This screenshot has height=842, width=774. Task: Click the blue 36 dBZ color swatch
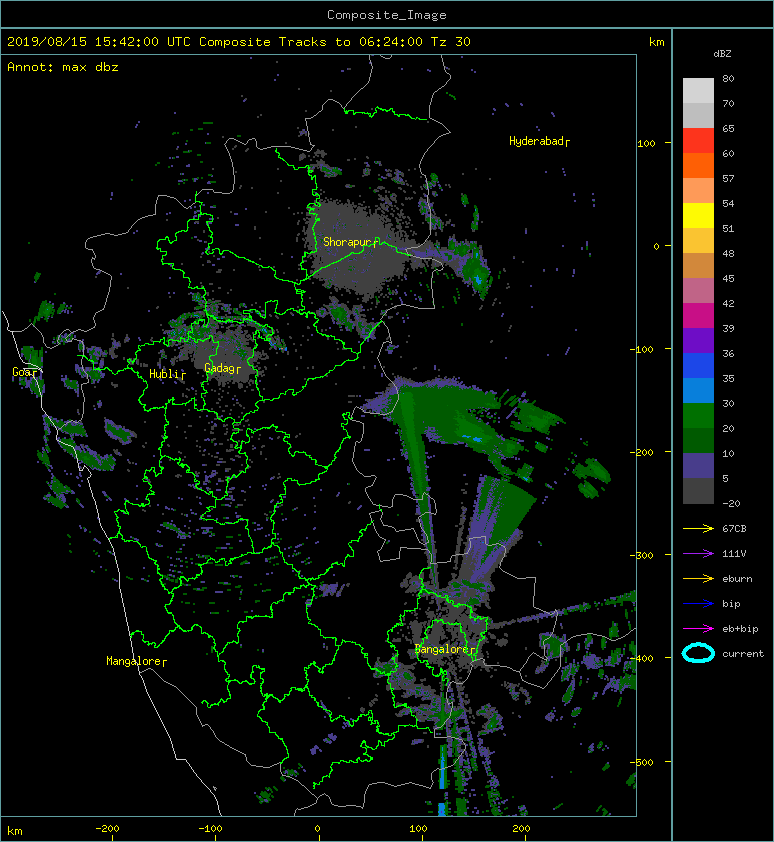(x=698, y=366)
